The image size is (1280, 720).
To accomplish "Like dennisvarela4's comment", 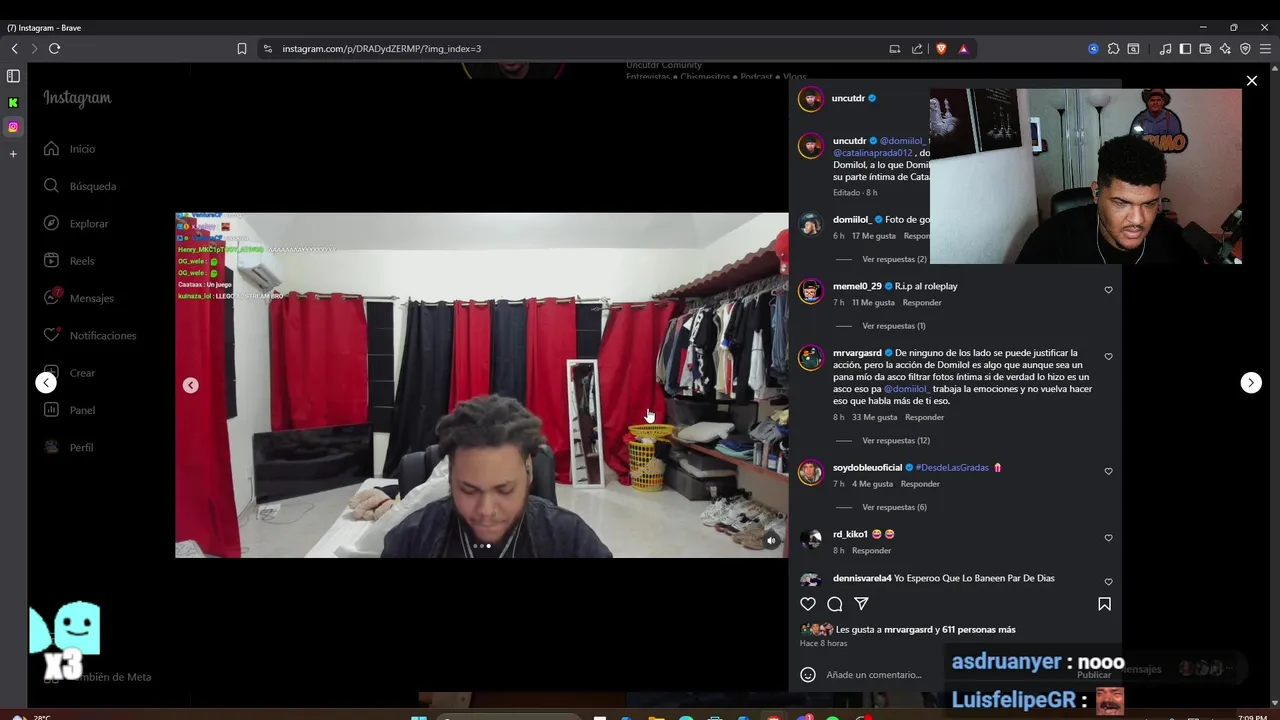I will (1108, 582).
